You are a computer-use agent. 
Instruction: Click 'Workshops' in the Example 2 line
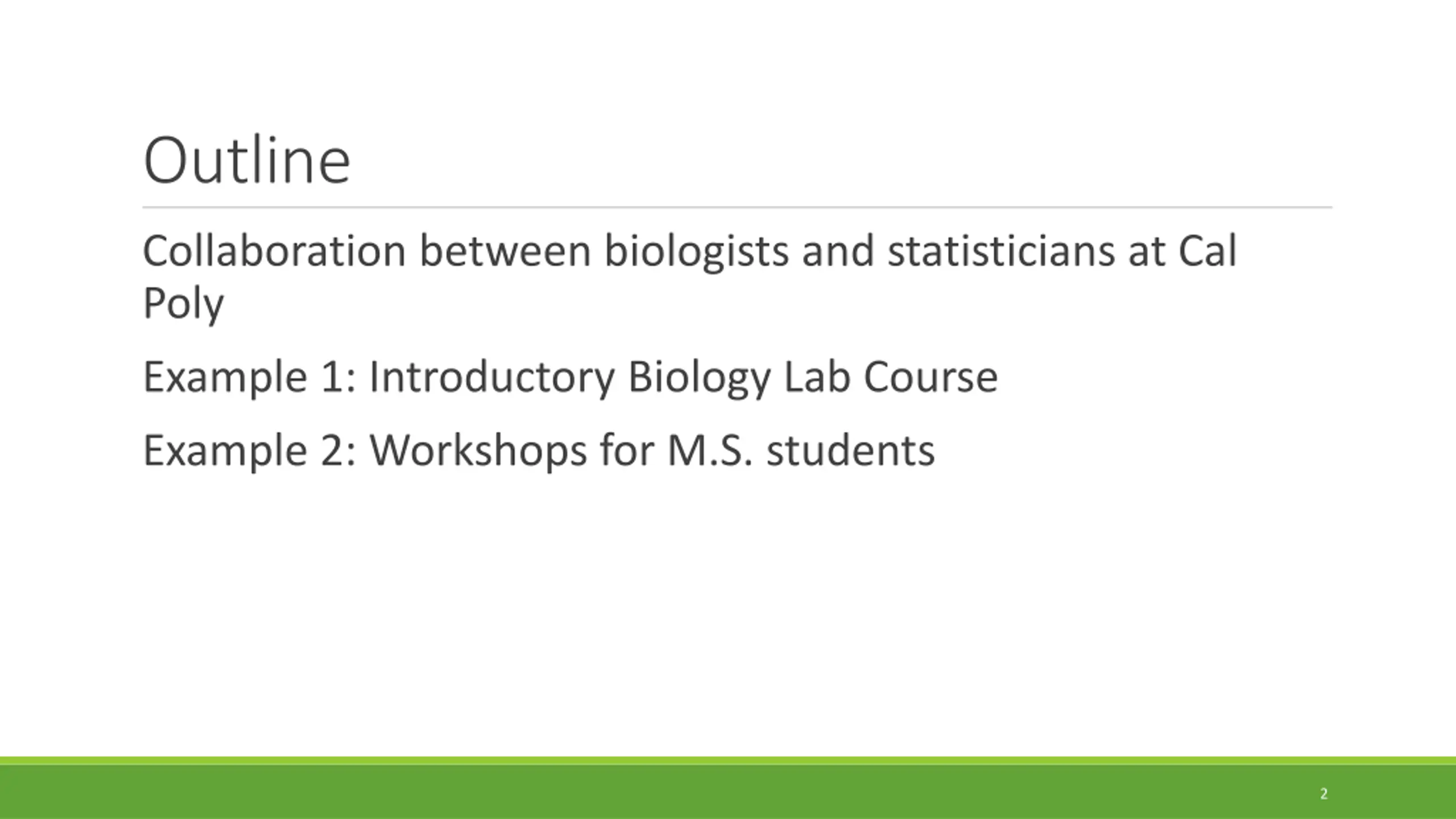coord(478,451)
